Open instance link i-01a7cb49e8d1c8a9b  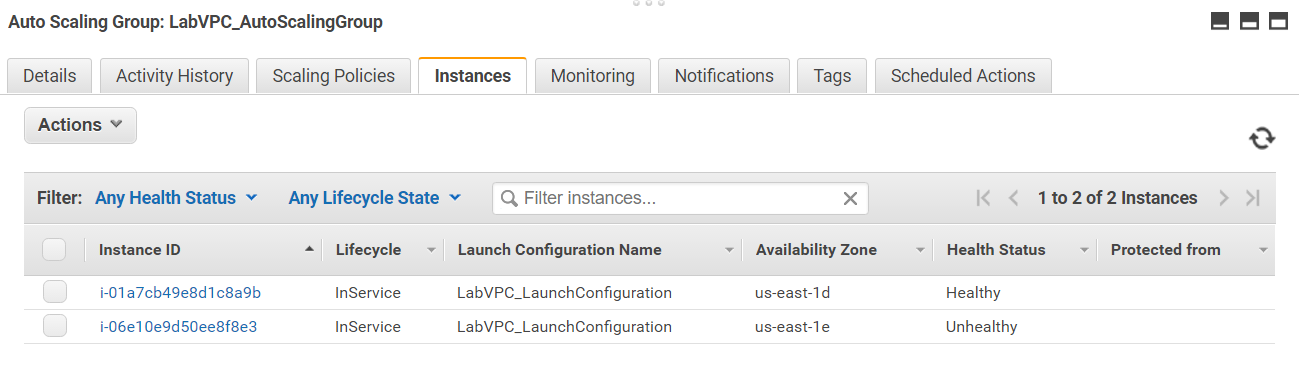180,293
